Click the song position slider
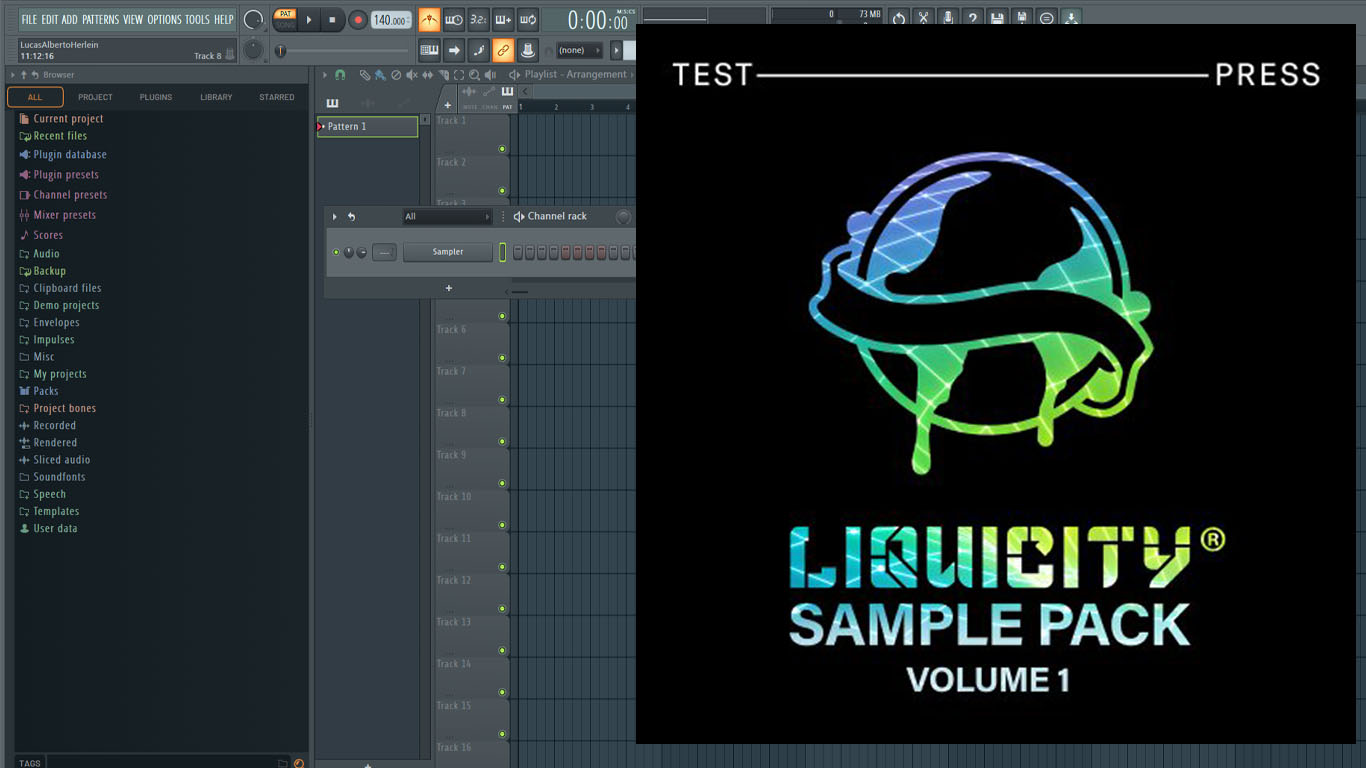 coord(343,51)
